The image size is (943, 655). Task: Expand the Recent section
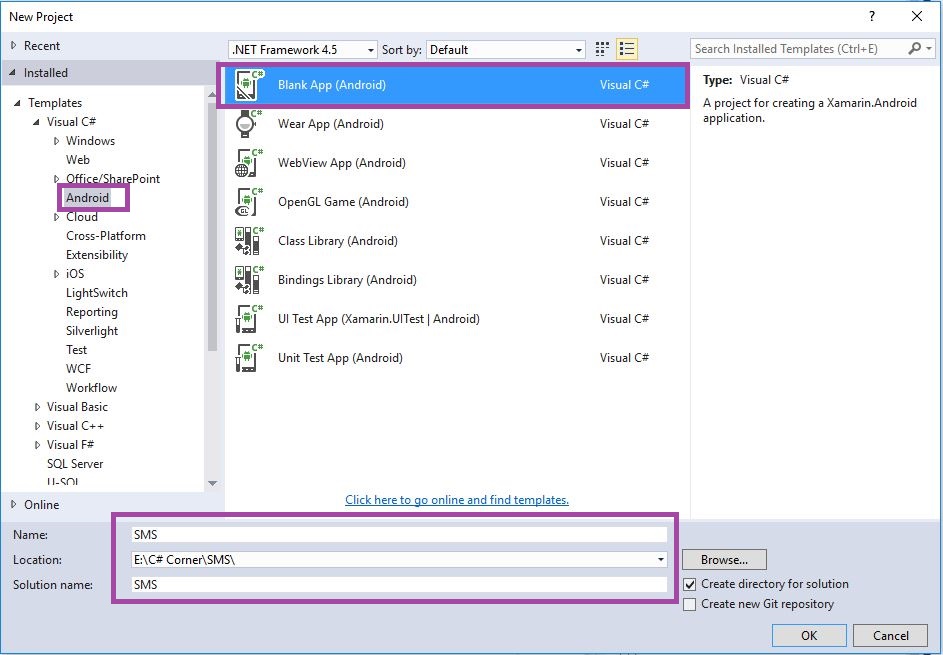tap(13, 46)
